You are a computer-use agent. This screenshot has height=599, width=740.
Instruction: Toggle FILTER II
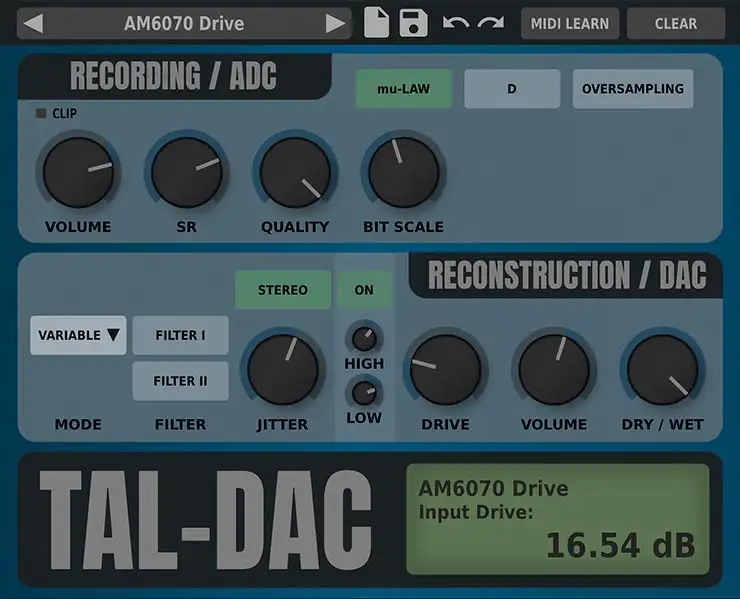pyautogui.click(x=180, y=381)
